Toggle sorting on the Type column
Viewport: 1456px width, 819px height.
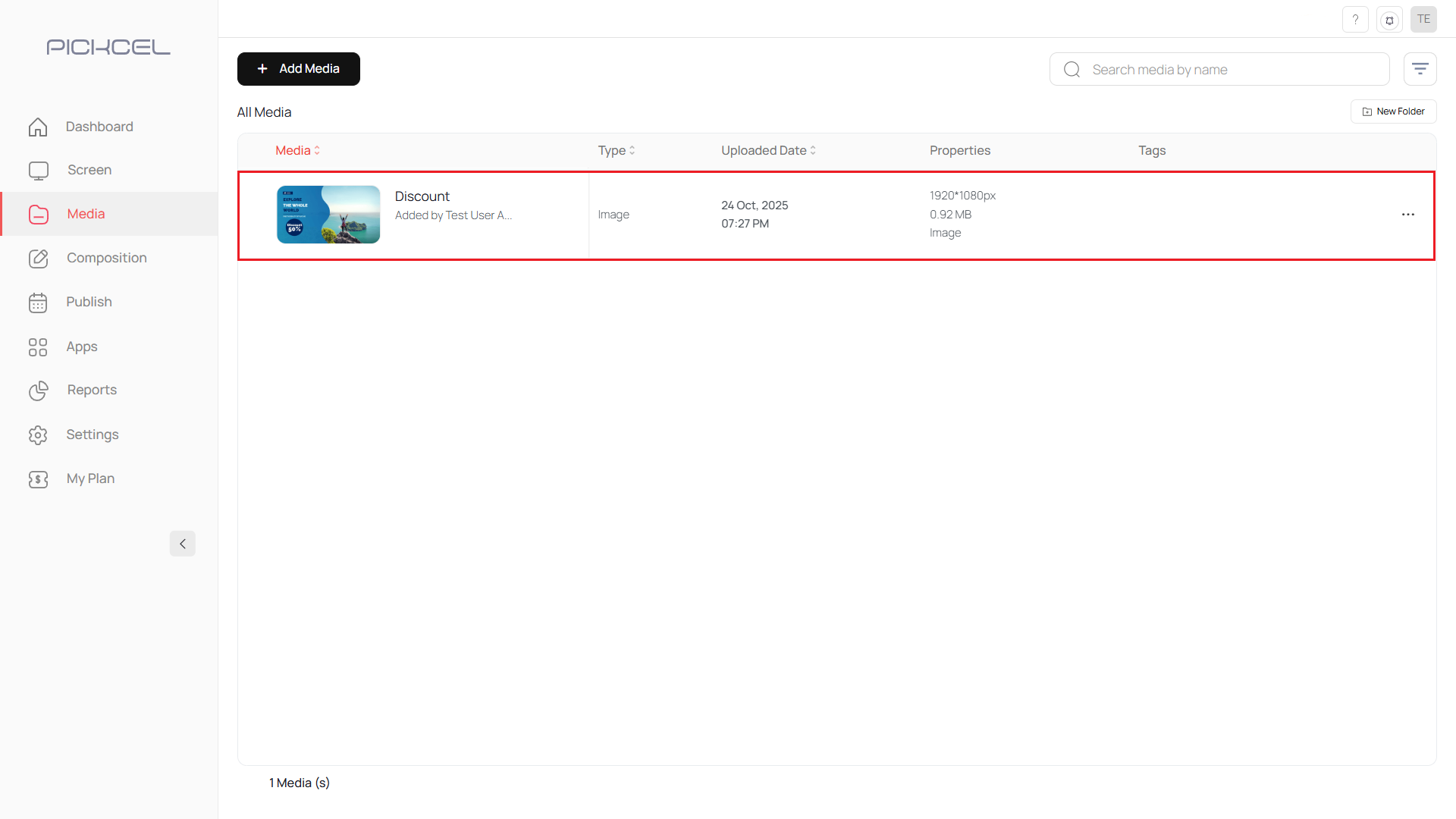(634, 150)
